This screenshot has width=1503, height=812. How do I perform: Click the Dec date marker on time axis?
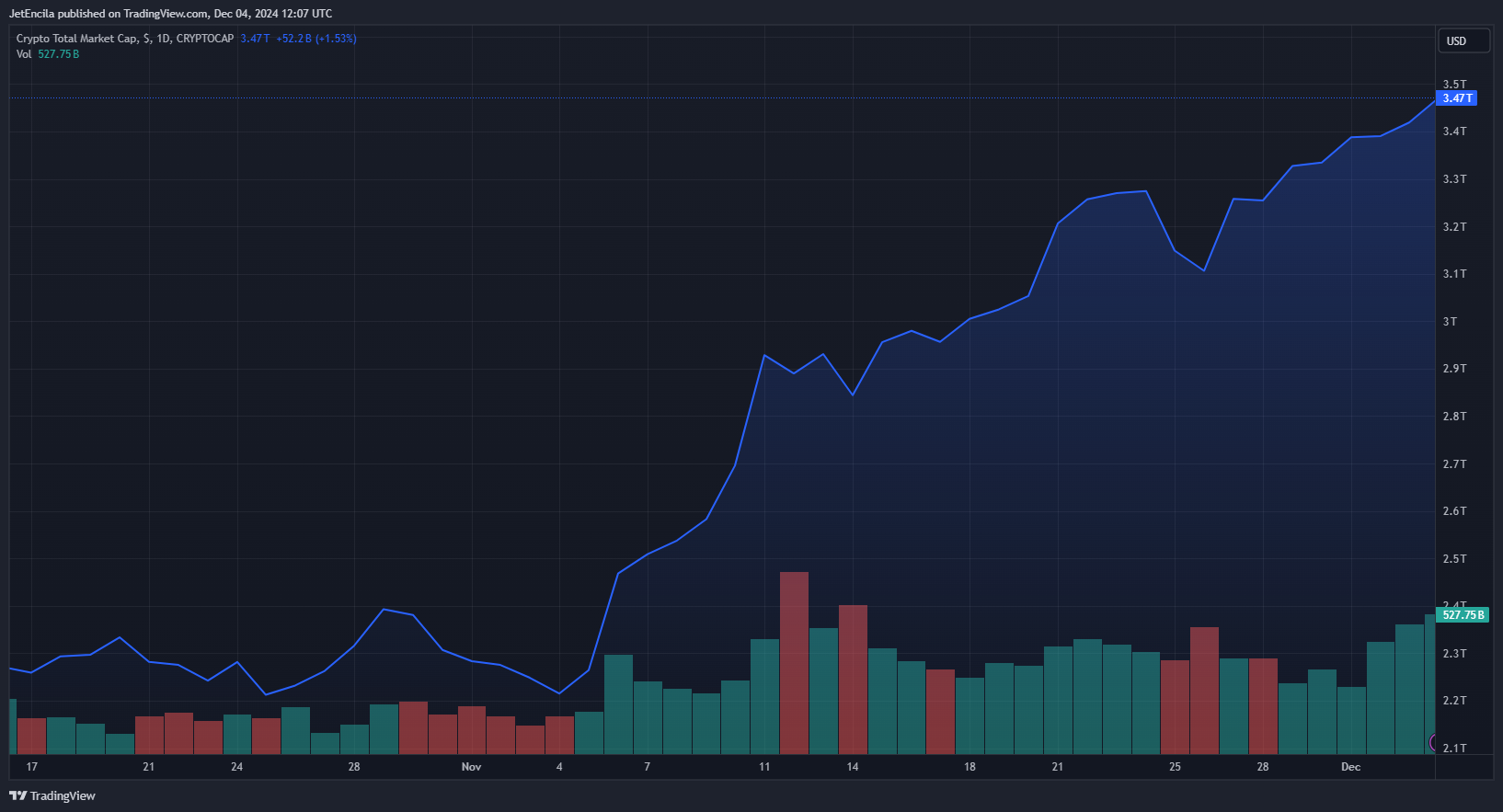tap(1350, 767)
